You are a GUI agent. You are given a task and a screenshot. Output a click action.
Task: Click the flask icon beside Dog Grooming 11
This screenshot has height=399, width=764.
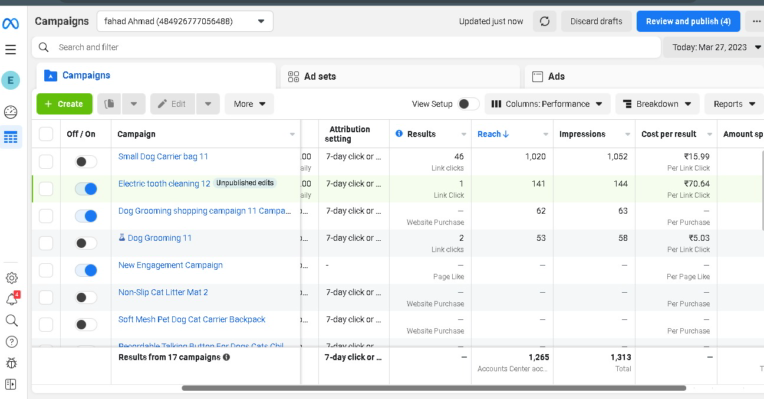point(122,237)
